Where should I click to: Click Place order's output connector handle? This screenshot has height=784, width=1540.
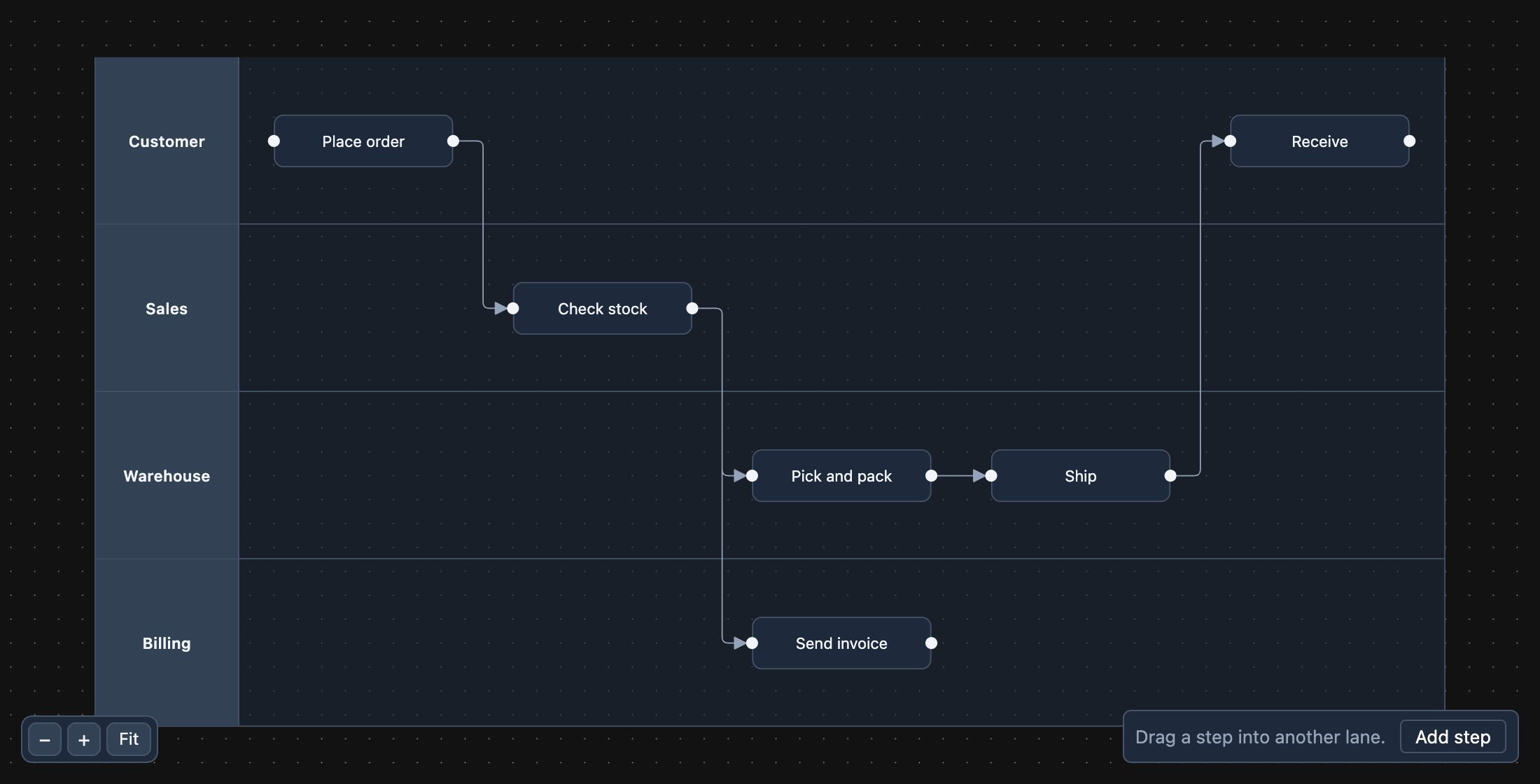[x=454, y=141]
